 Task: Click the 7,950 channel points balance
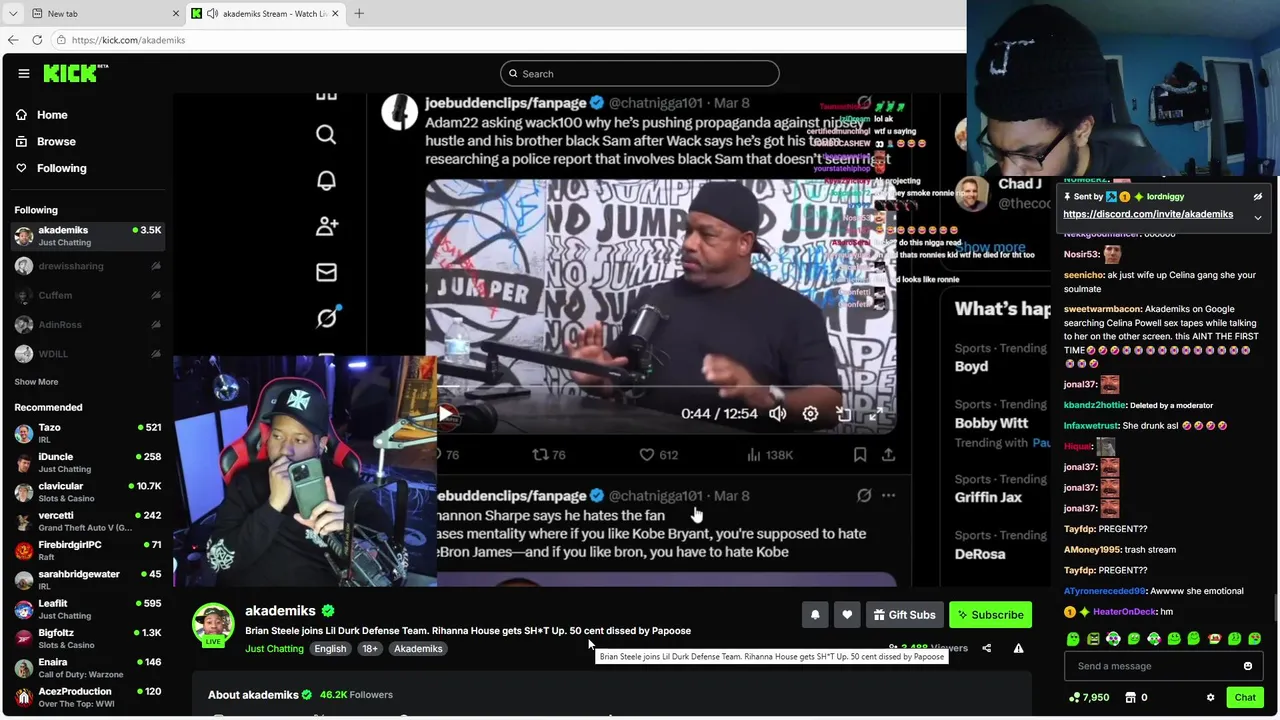point(1089,697)
